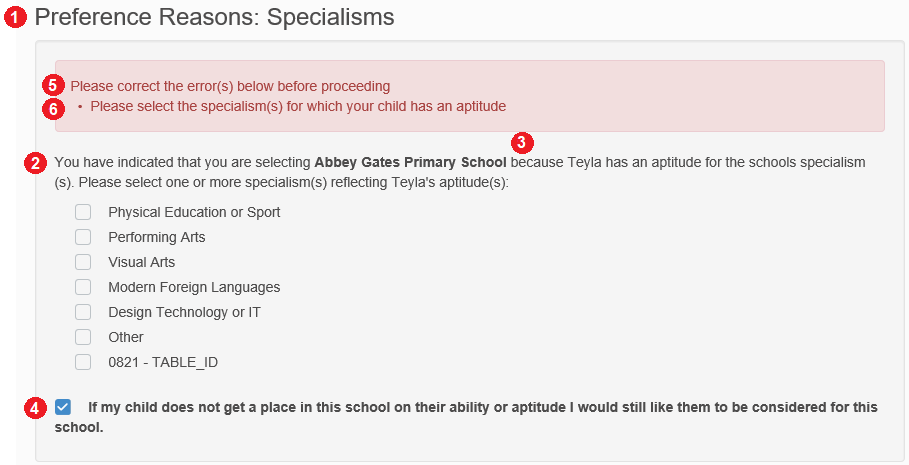Click red annotation marker number 5
Viewport: 909px width, 465px height.
pyautogui.click(x=53, y=86)
